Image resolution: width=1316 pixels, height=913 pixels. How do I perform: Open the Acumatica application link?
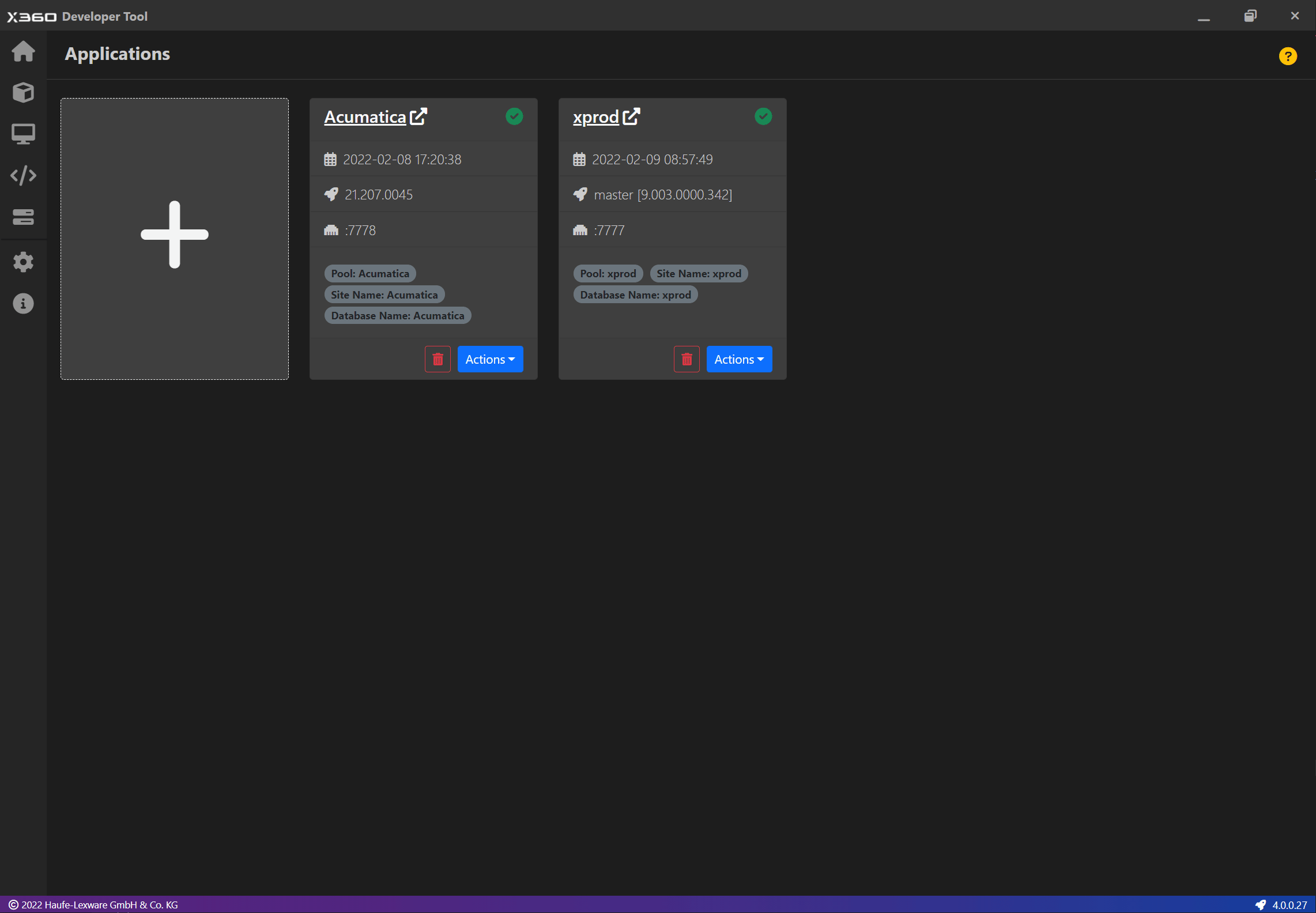click(x=365, y=117)
